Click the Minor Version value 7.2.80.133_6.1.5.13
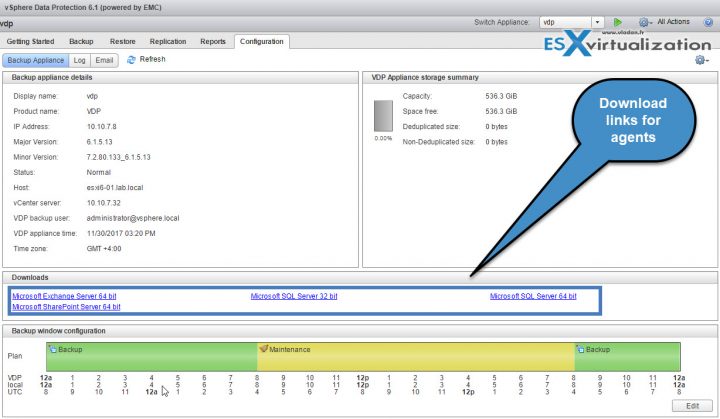The image size is (720, 419). pyautogui.click(x=118, y=157)
